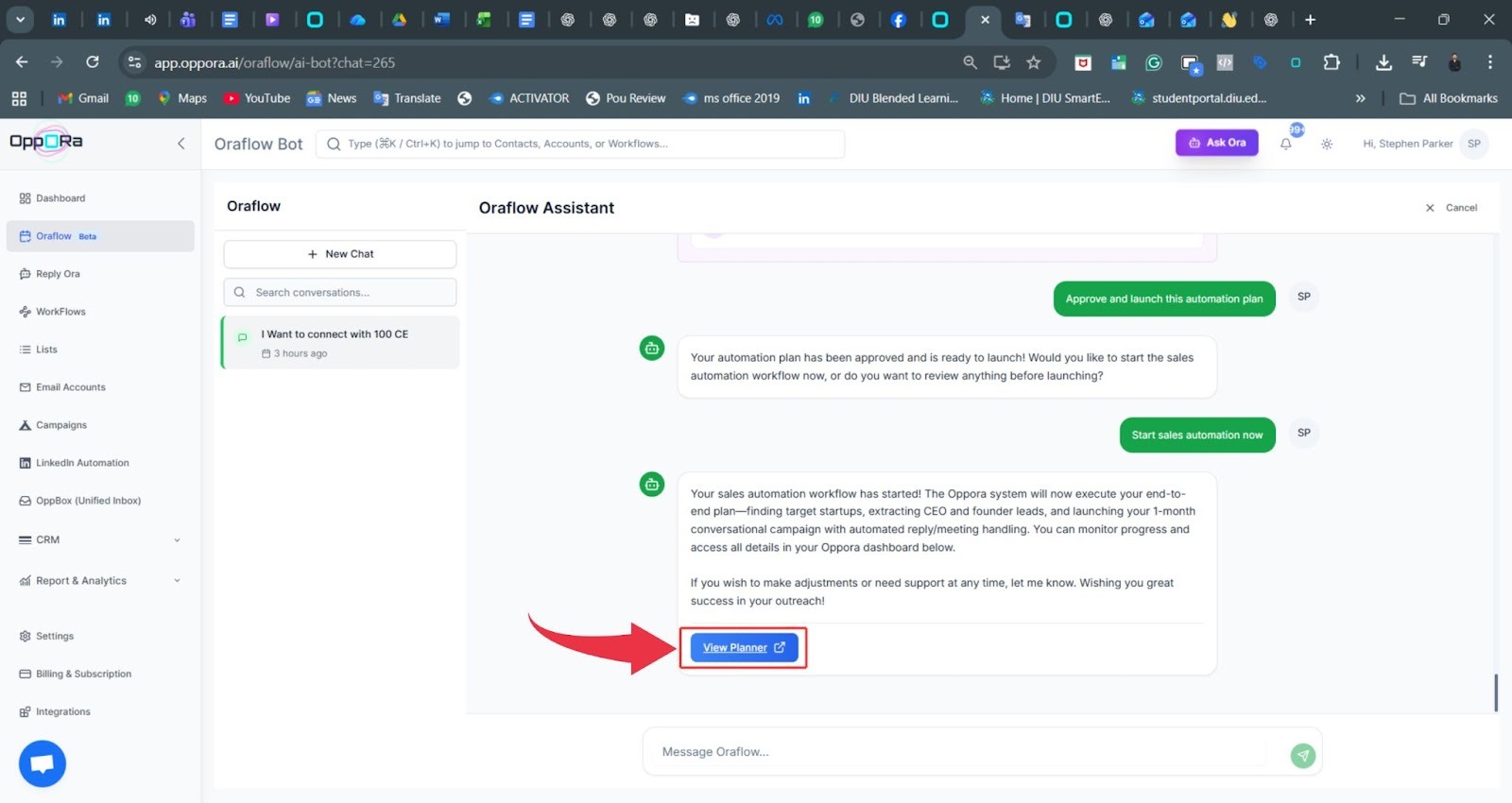
Task: Click the Search conversations field
Action: tap(340, 293)
